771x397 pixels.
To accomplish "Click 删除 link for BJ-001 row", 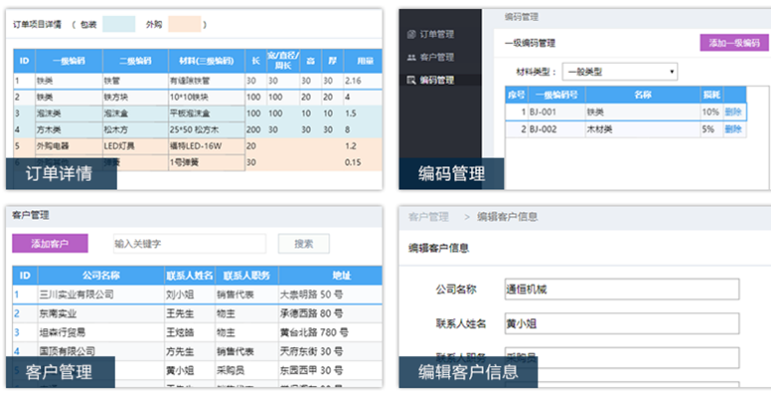I will (733, 112).
